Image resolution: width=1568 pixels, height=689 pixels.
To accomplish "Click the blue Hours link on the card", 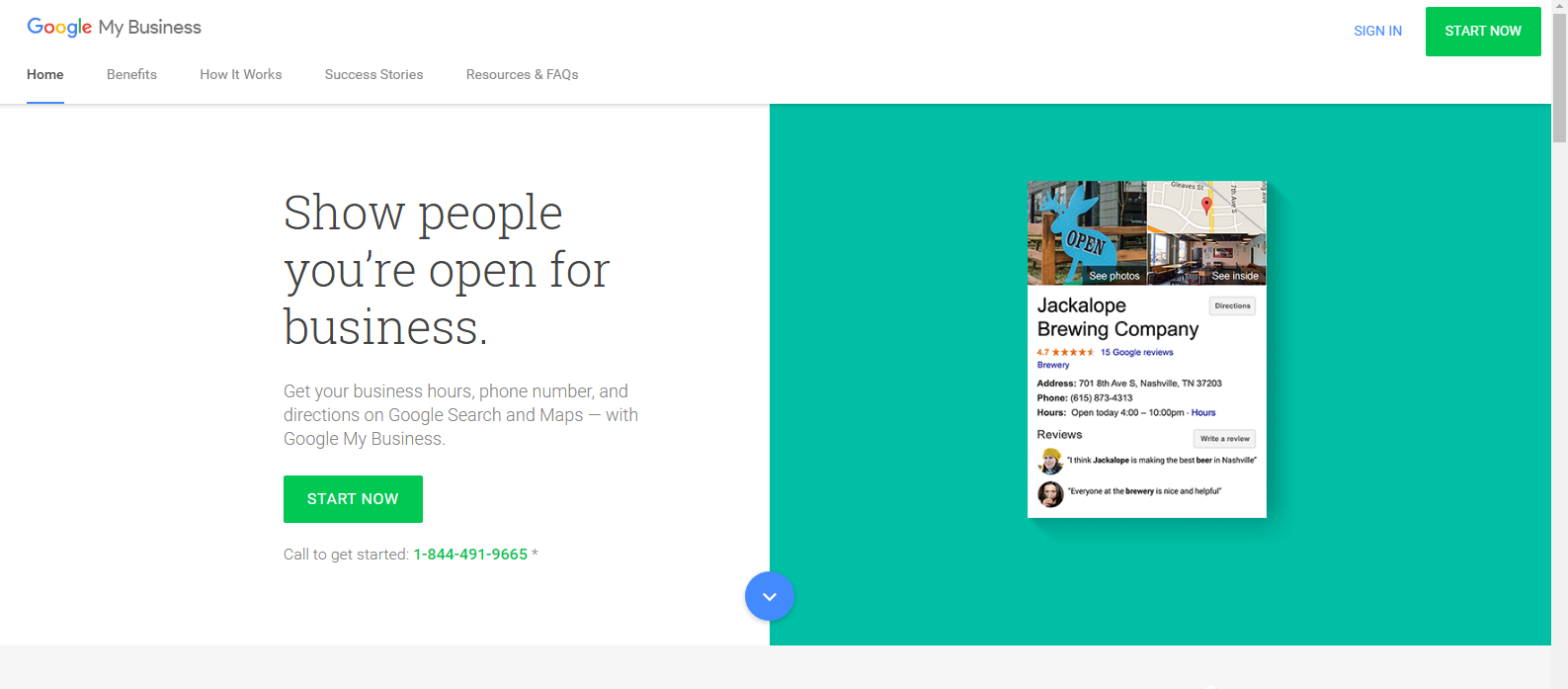I will (1203, 412).
